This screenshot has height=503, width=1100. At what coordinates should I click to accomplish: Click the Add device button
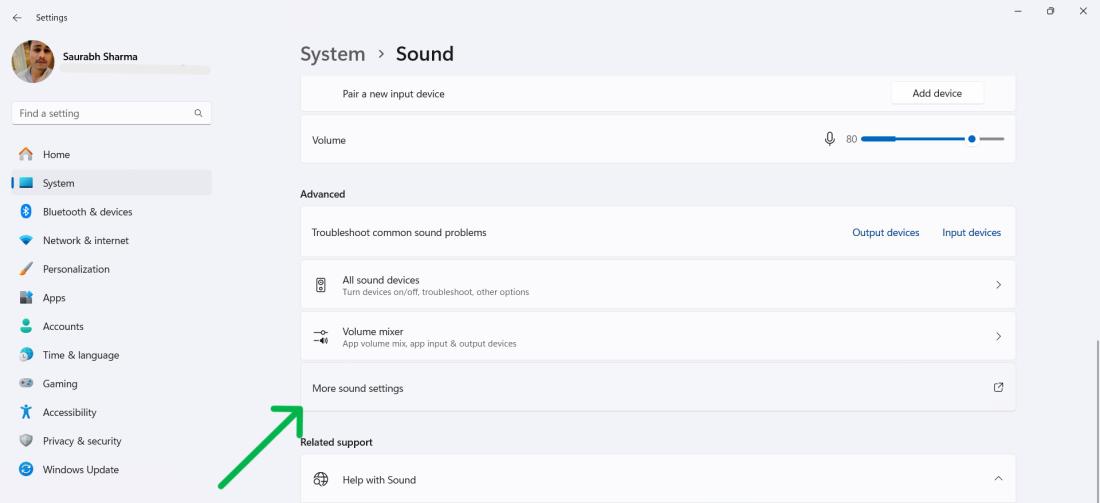[x=937, y=93]
